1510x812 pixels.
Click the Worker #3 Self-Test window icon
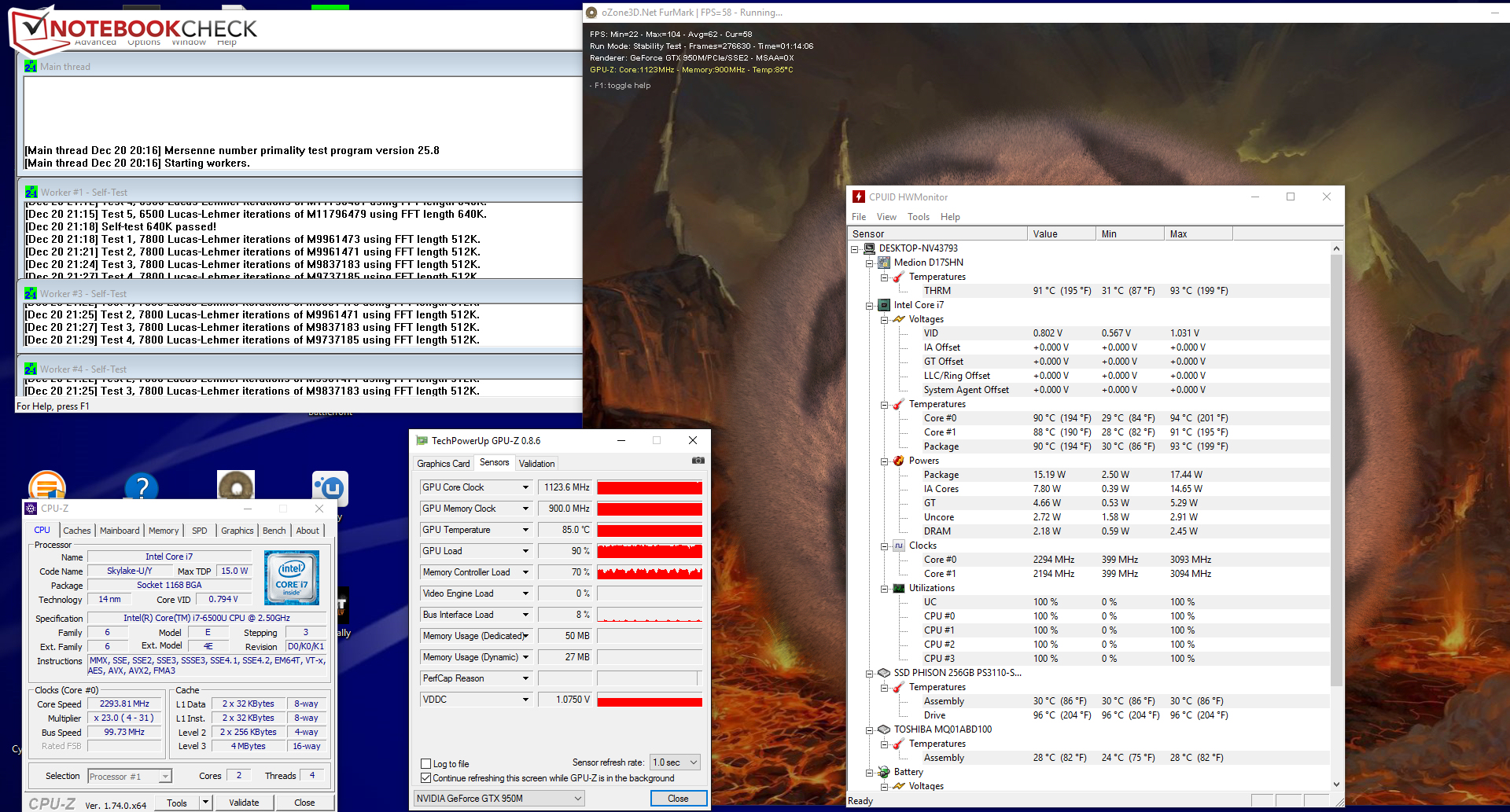[x=31, y=293]
